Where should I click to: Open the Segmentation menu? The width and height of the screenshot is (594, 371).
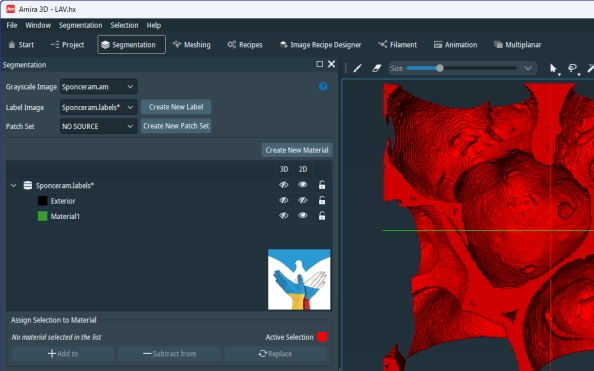pos(80,25)
